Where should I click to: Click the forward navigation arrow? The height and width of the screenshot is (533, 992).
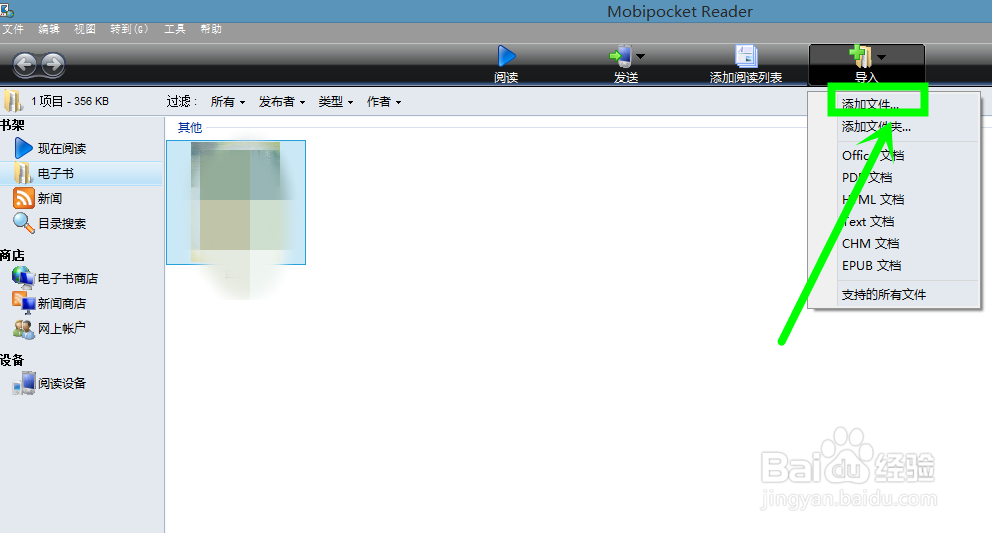tap(54, 64)
